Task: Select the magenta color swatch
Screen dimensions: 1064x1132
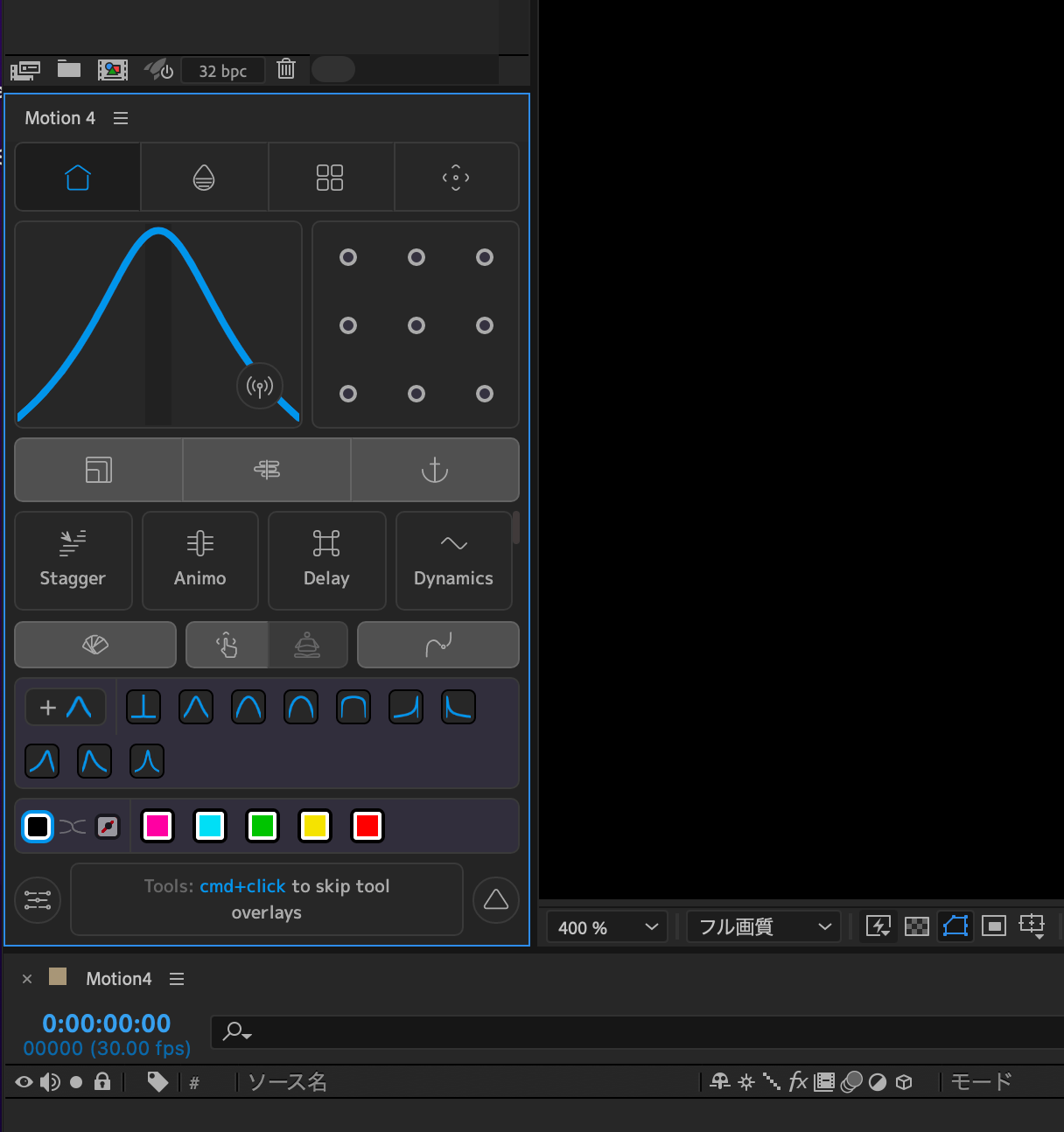Action: pyautogui.click(x=157, y=826)
